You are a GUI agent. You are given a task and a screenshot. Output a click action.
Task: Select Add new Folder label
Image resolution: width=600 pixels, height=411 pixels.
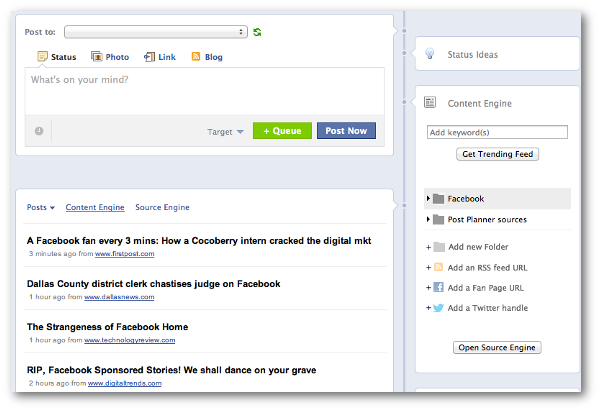tap(478, 247)
